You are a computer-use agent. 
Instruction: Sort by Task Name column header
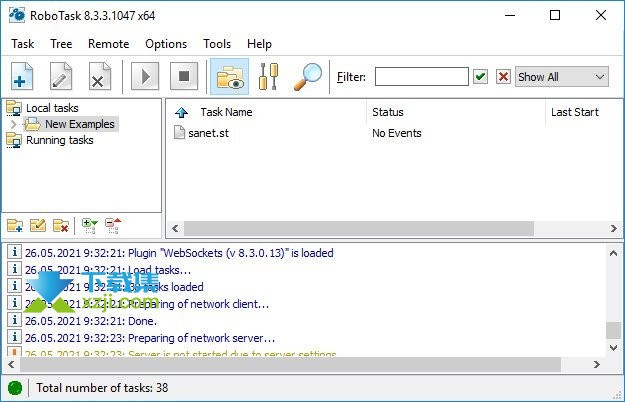click(x=226, y=112)
